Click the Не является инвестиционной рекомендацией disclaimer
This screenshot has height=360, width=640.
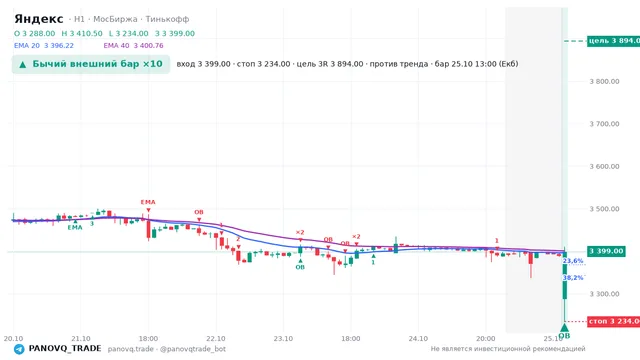[508, 349]
